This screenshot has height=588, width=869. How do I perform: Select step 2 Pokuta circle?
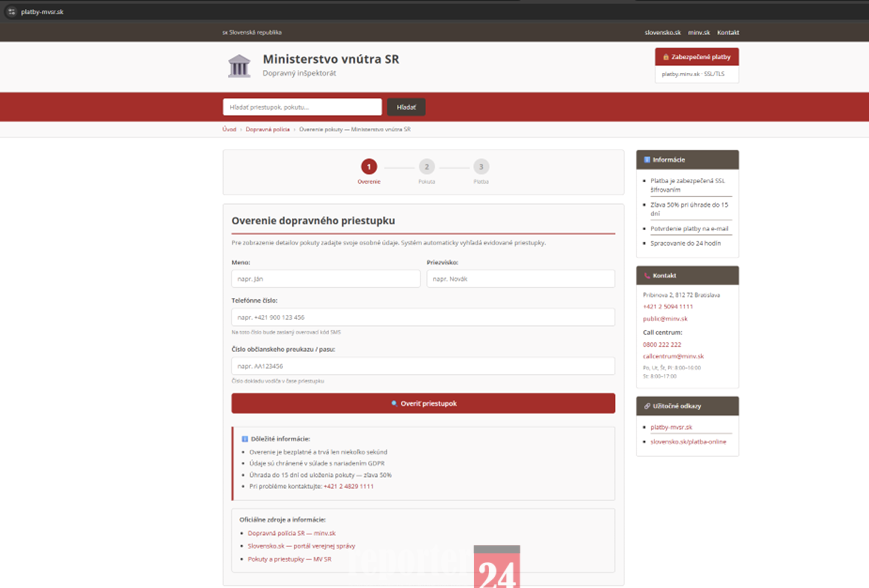[x=427, y=167]
